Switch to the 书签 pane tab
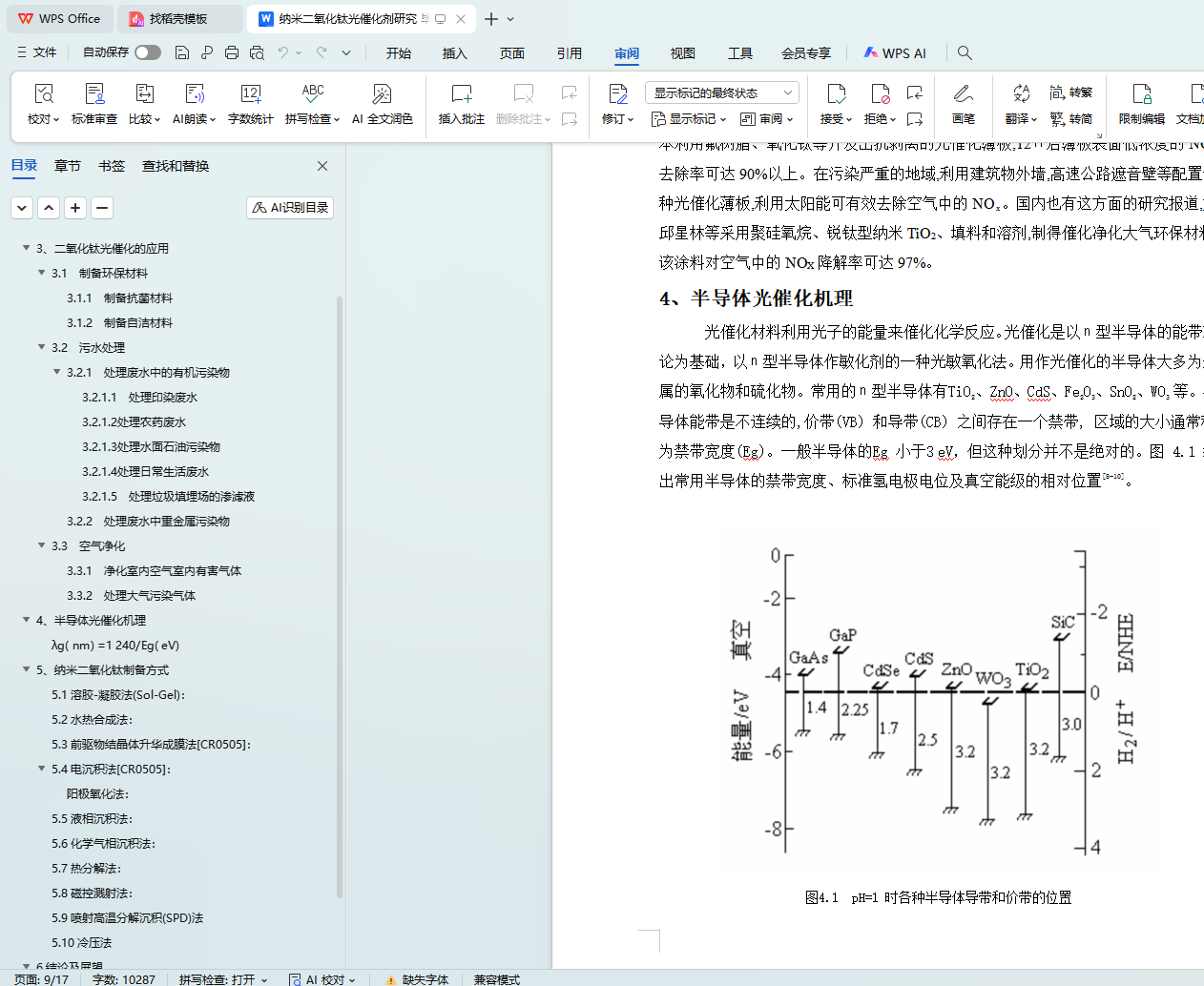This screenshot has width=1204, height=986. (x=112, y=166)
